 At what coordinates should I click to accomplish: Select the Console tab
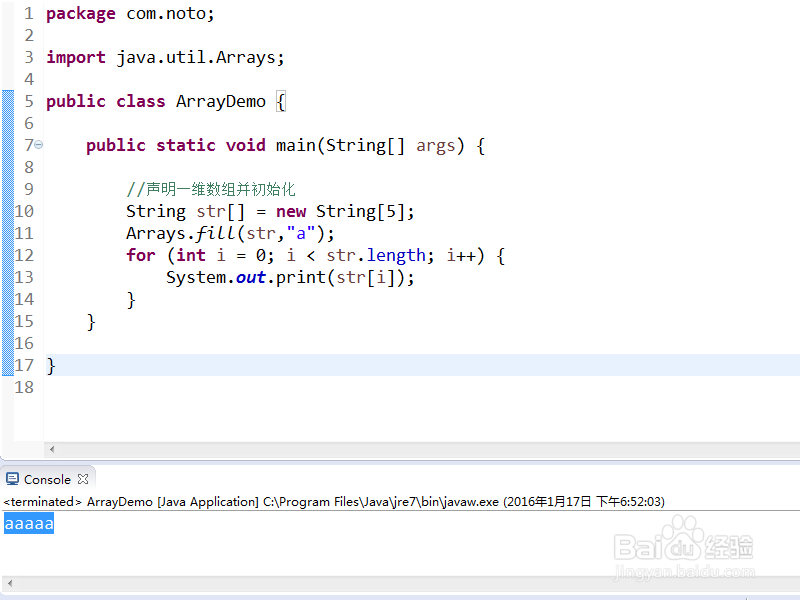45,479
